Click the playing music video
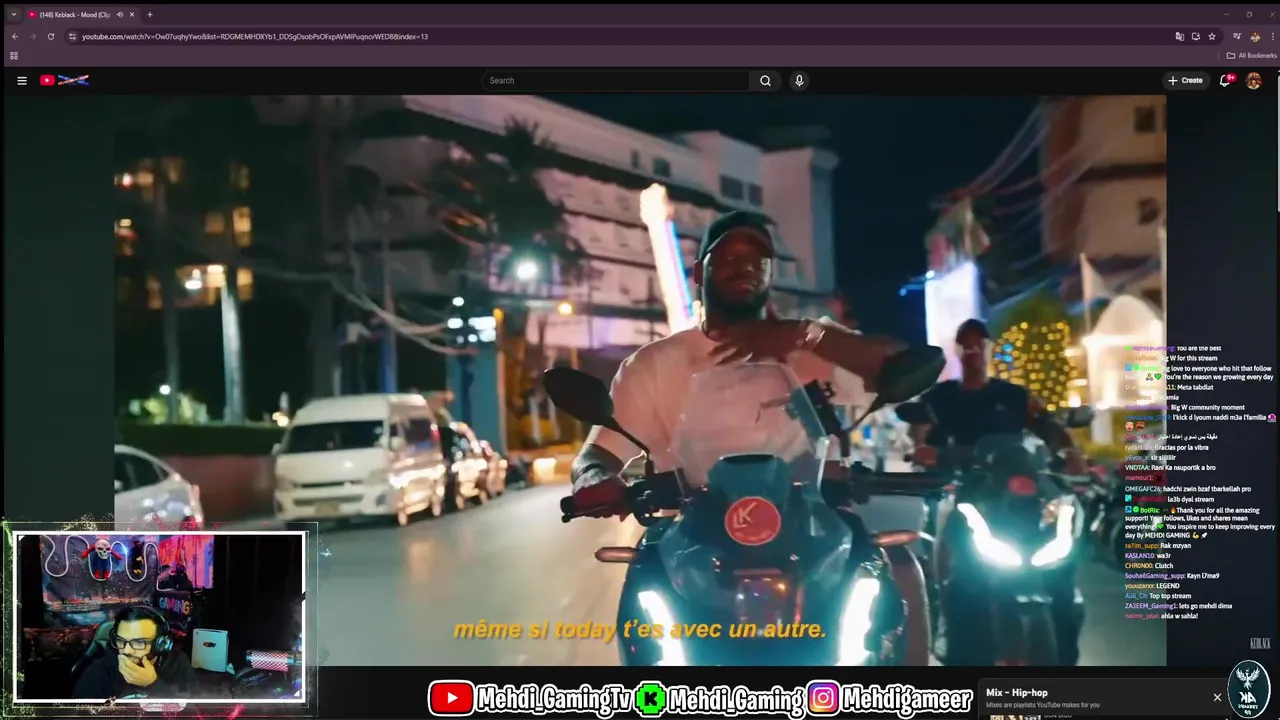Image resolution: width=1280 pixels, height=720 pixels. coord(640,380)
